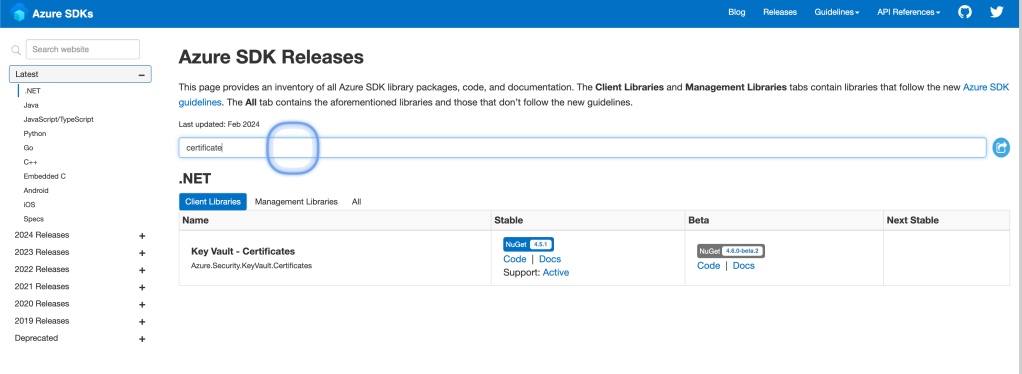Click the share link icon beside filter box
The height and width of the screenshot is (374, 1022).
click(x=1000, y=147)
